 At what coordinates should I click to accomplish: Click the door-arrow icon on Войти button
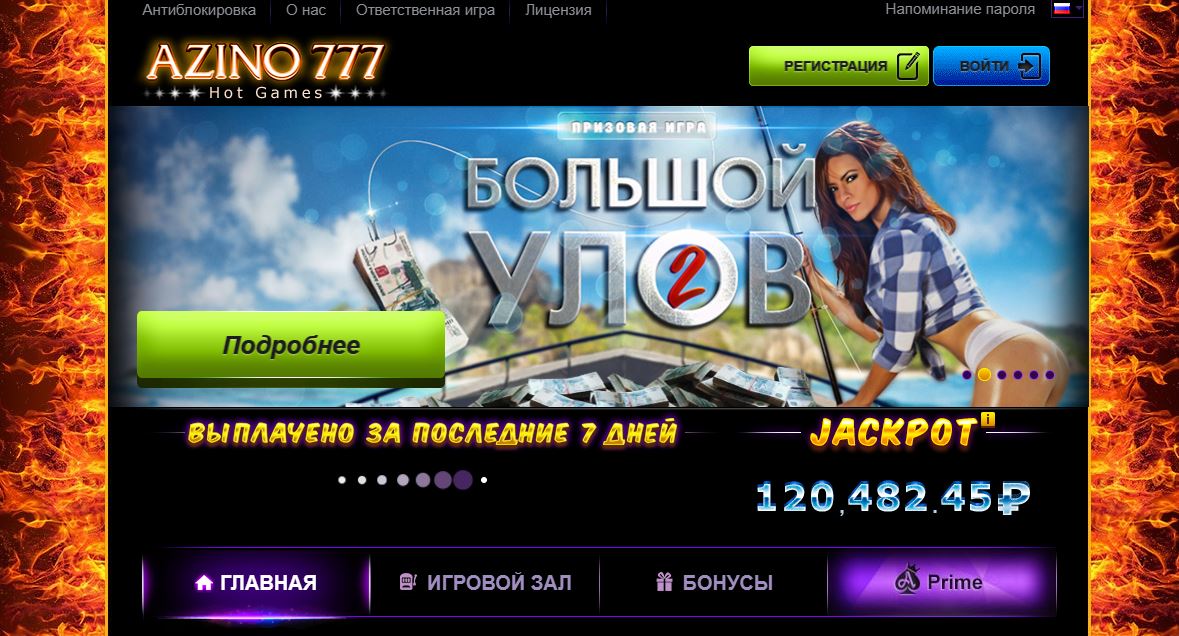(1029, 65)
